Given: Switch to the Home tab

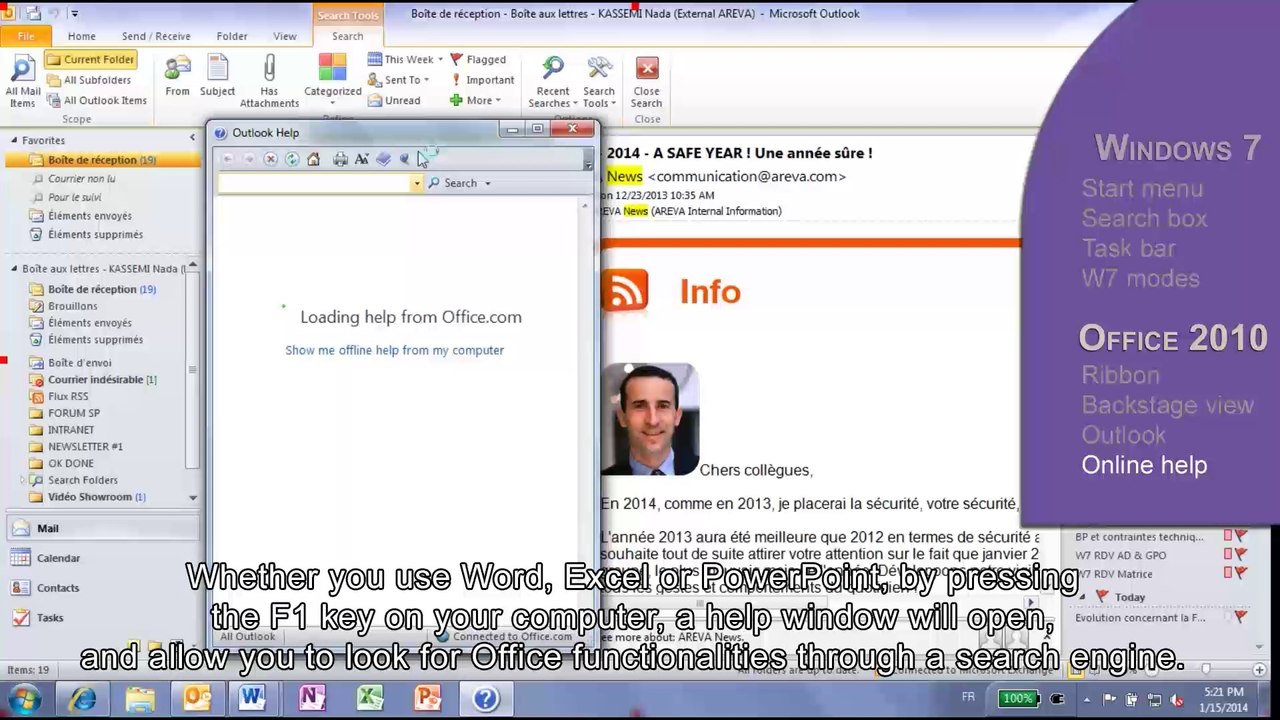Looking at the screenshot, I should tap(82, 36).
